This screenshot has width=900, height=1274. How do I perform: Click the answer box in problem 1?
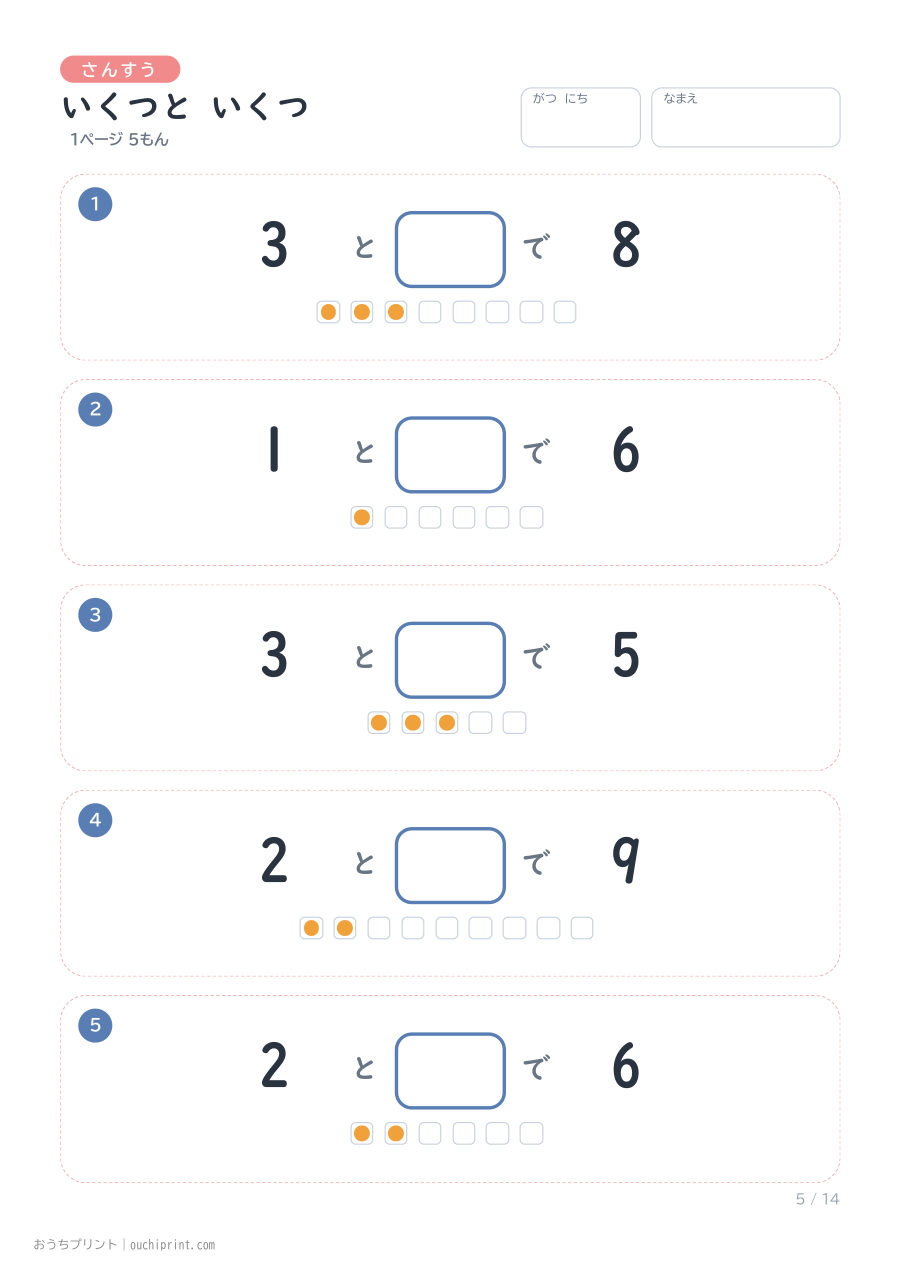coord(450,249)
